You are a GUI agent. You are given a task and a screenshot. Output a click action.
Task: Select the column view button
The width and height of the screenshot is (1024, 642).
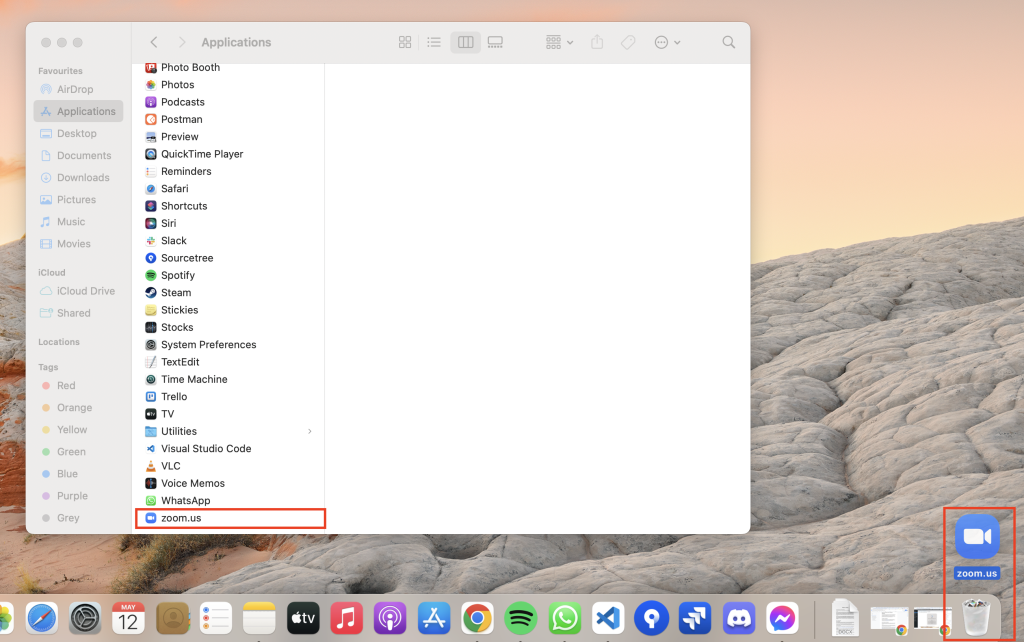(x=466, y=42)
